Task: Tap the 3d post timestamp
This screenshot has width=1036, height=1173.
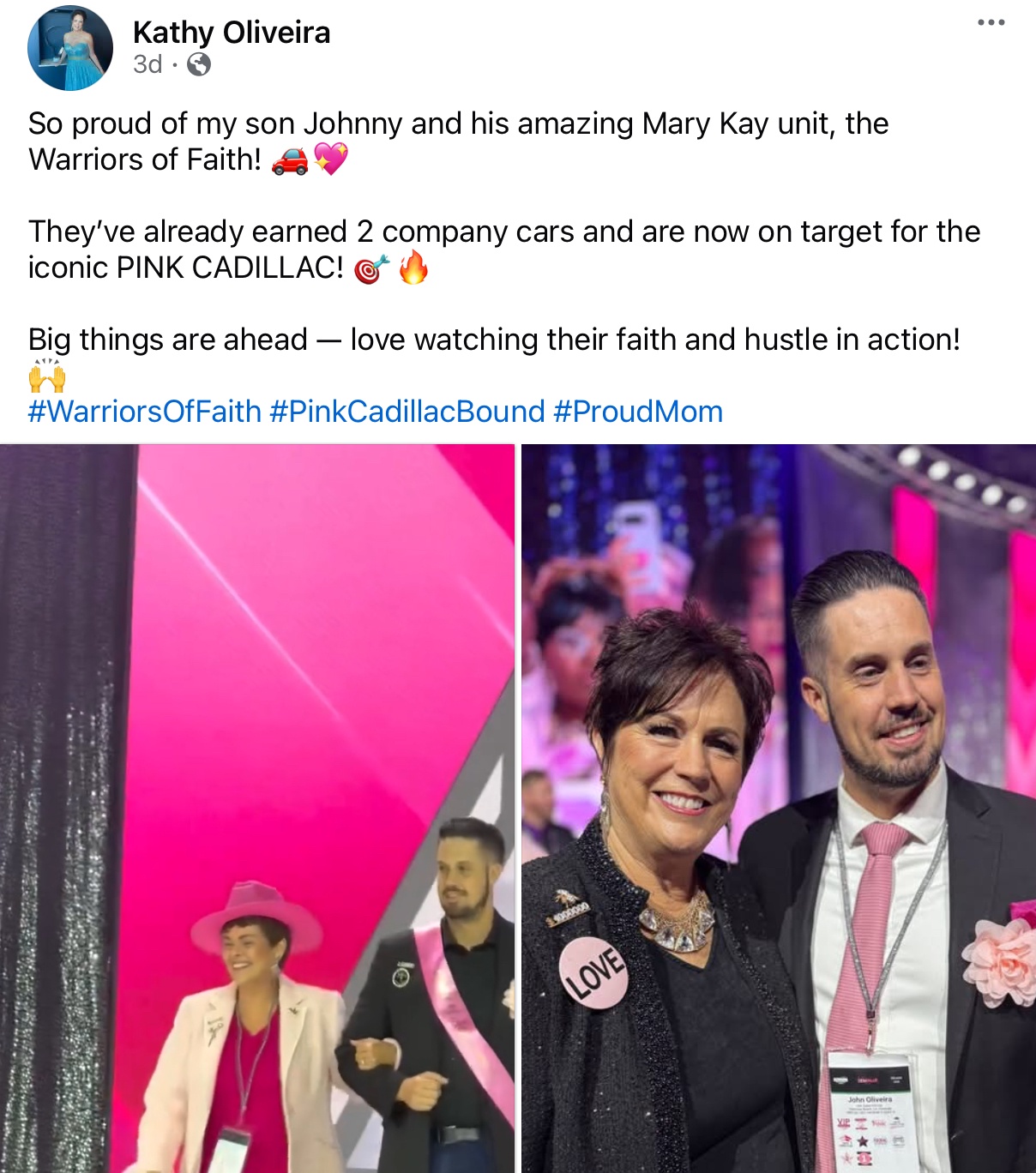Action: pyautogui.click(x=148, y=64)
